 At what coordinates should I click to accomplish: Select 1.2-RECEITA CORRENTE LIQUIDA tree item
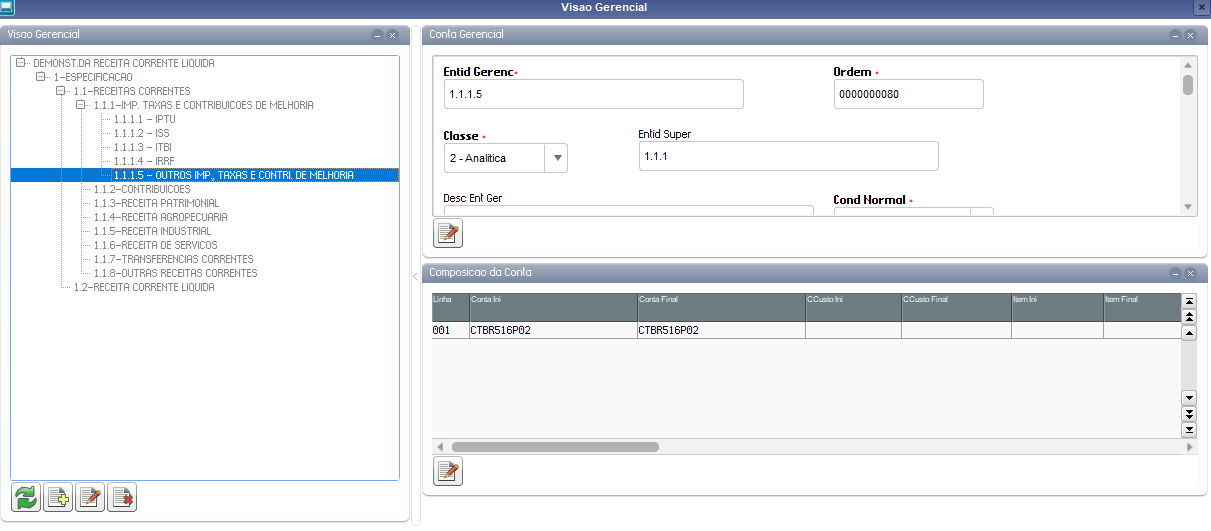point(144,287)
